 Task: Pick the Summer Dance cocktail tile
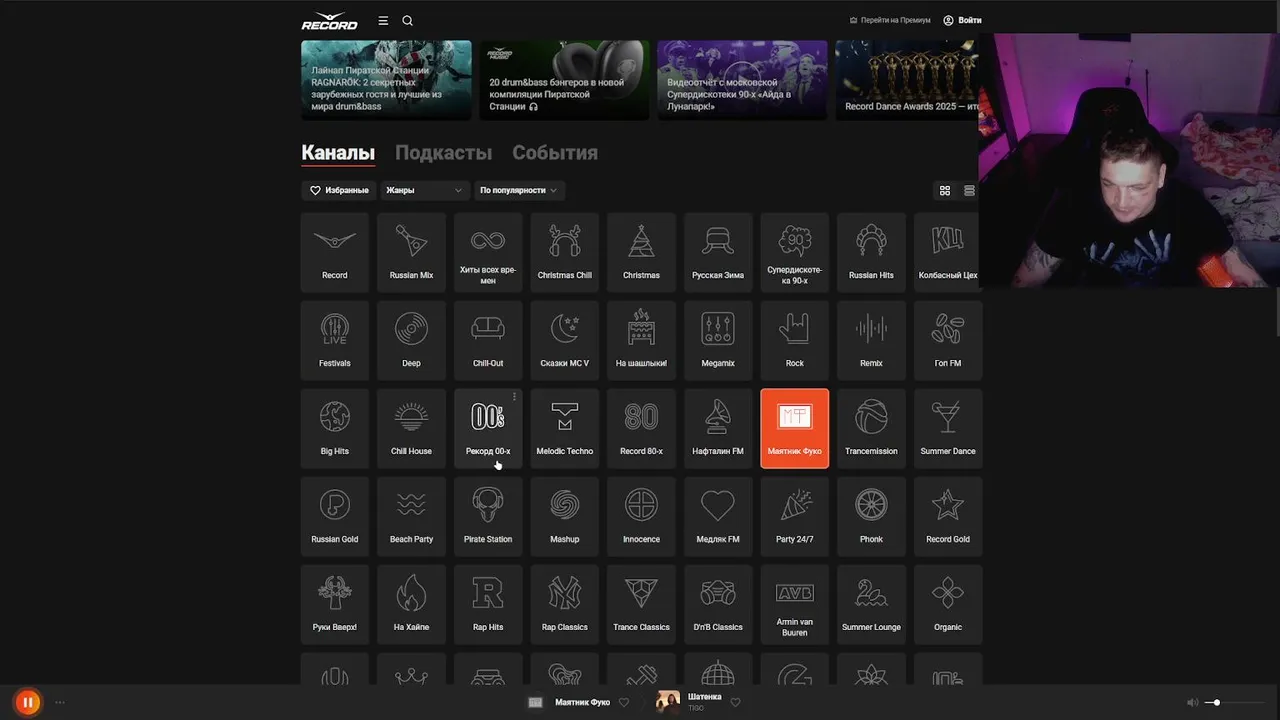click(x=948, y=428)
